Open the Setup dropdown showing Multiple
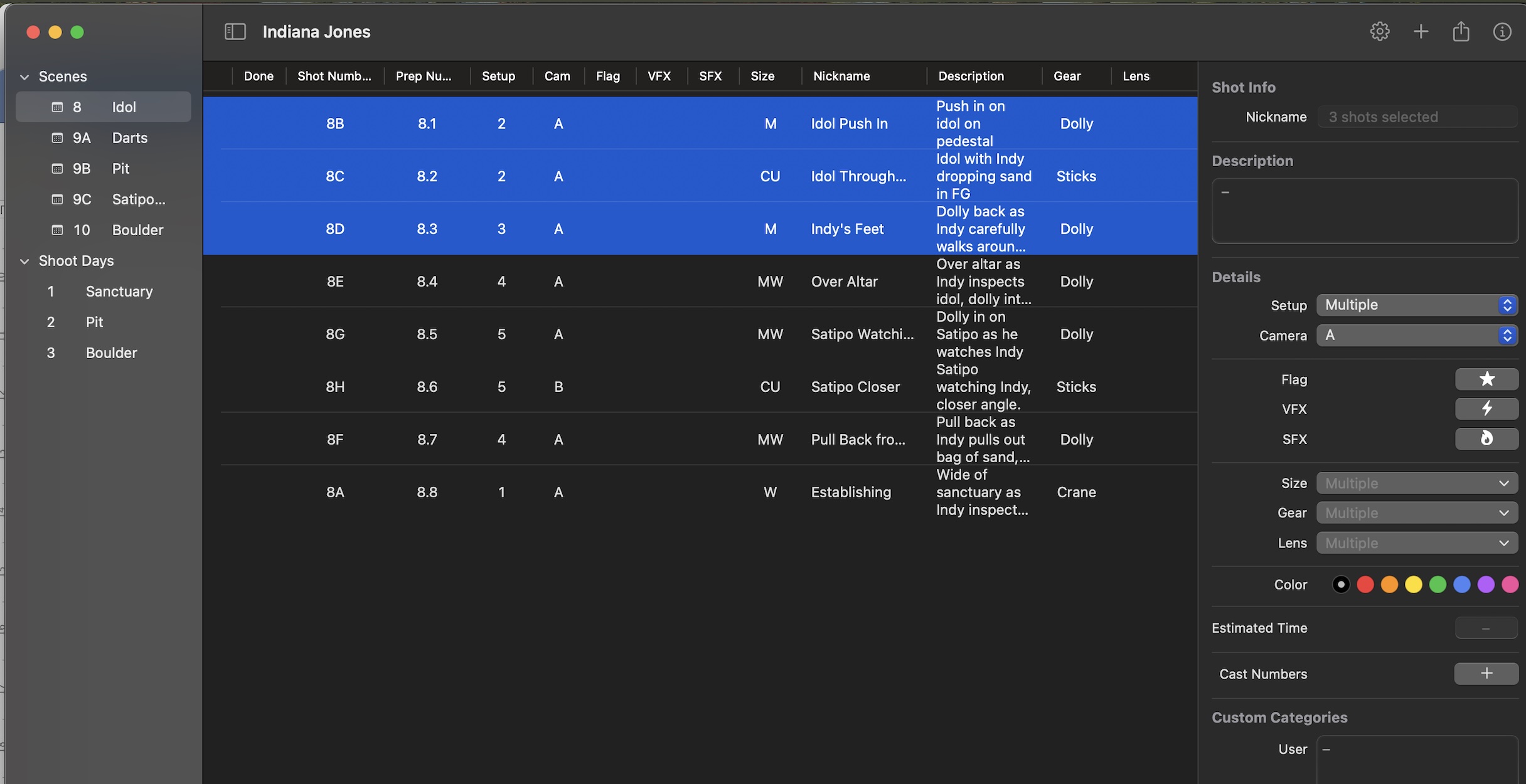Viewport: 1526px width, 784px height. coord(1416,305)
